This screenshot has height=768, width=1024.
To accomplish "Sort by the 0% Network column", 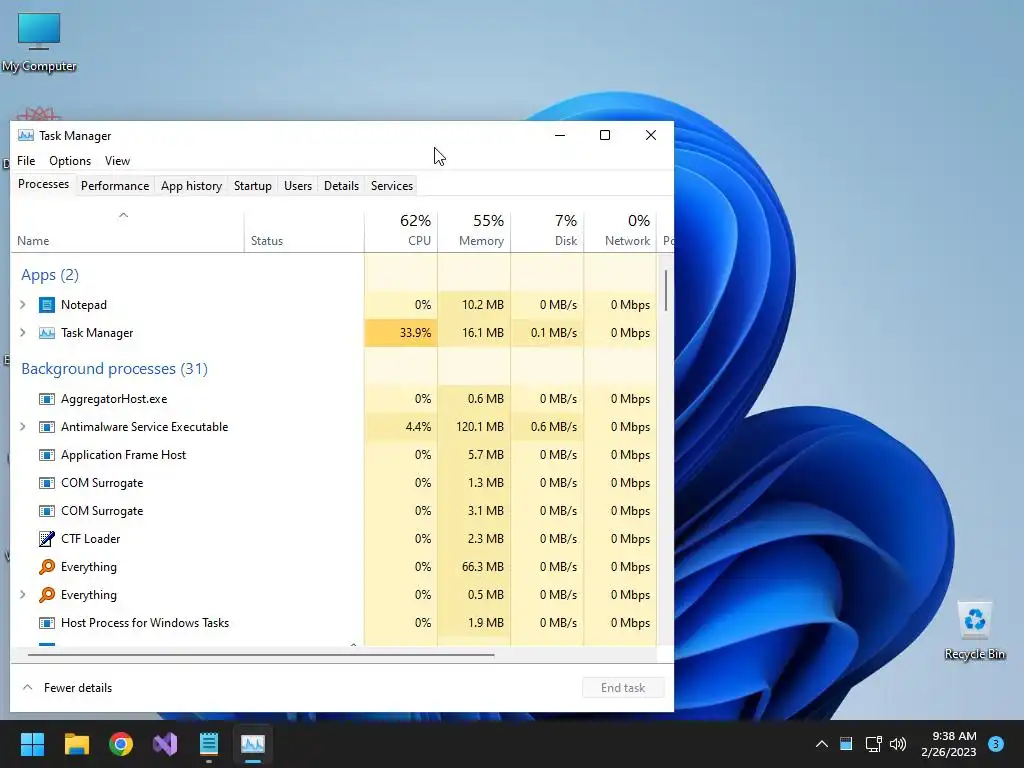I will coord(620,232).
